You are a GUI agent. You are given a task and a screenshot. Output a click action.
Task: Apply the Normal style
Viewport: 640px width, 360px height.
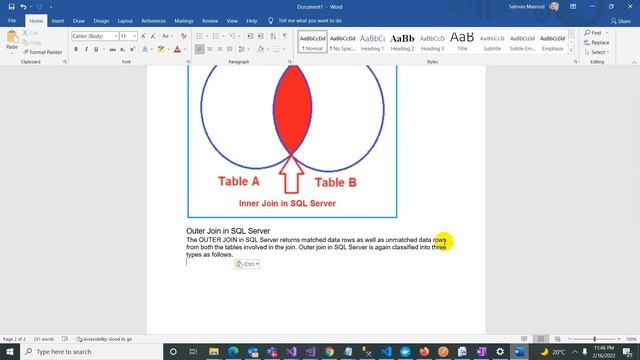click(312, 42)
